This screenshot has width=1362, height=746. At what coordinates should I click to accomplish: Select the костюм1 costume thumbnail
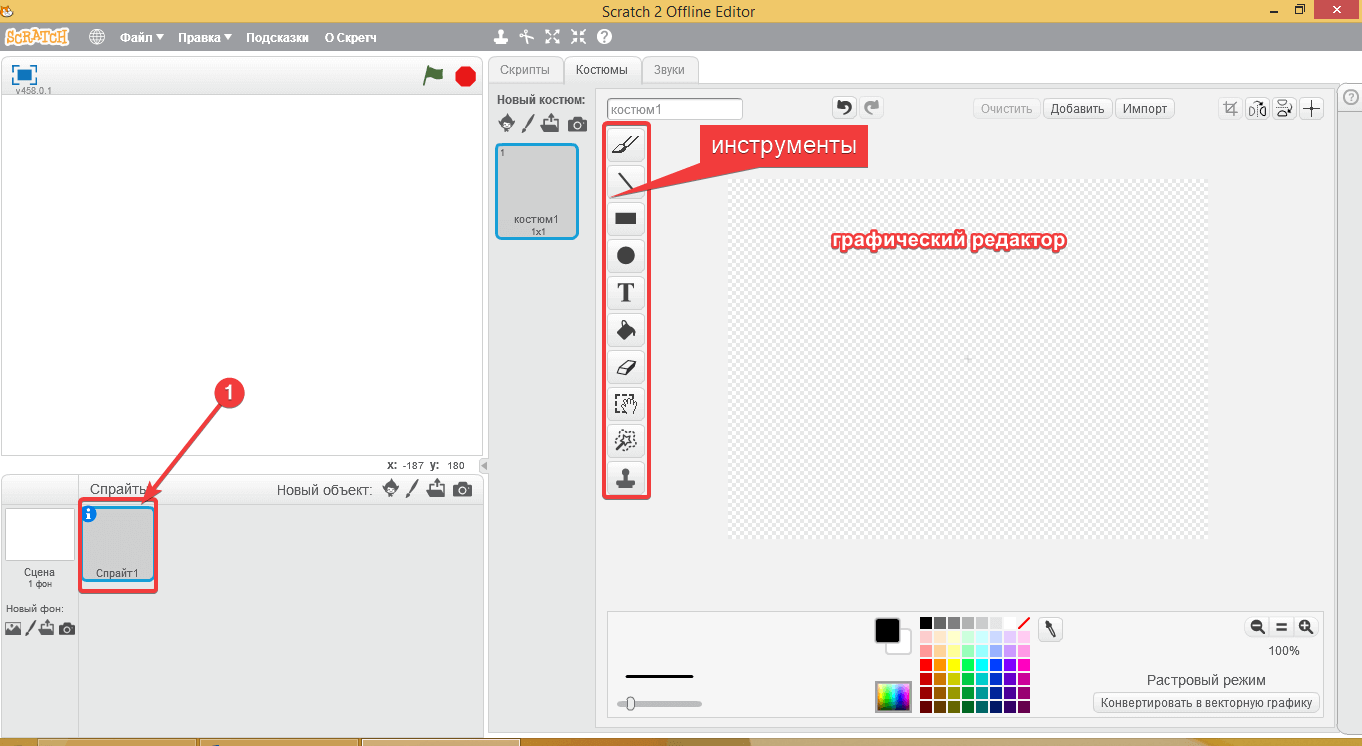coord(537,191)
